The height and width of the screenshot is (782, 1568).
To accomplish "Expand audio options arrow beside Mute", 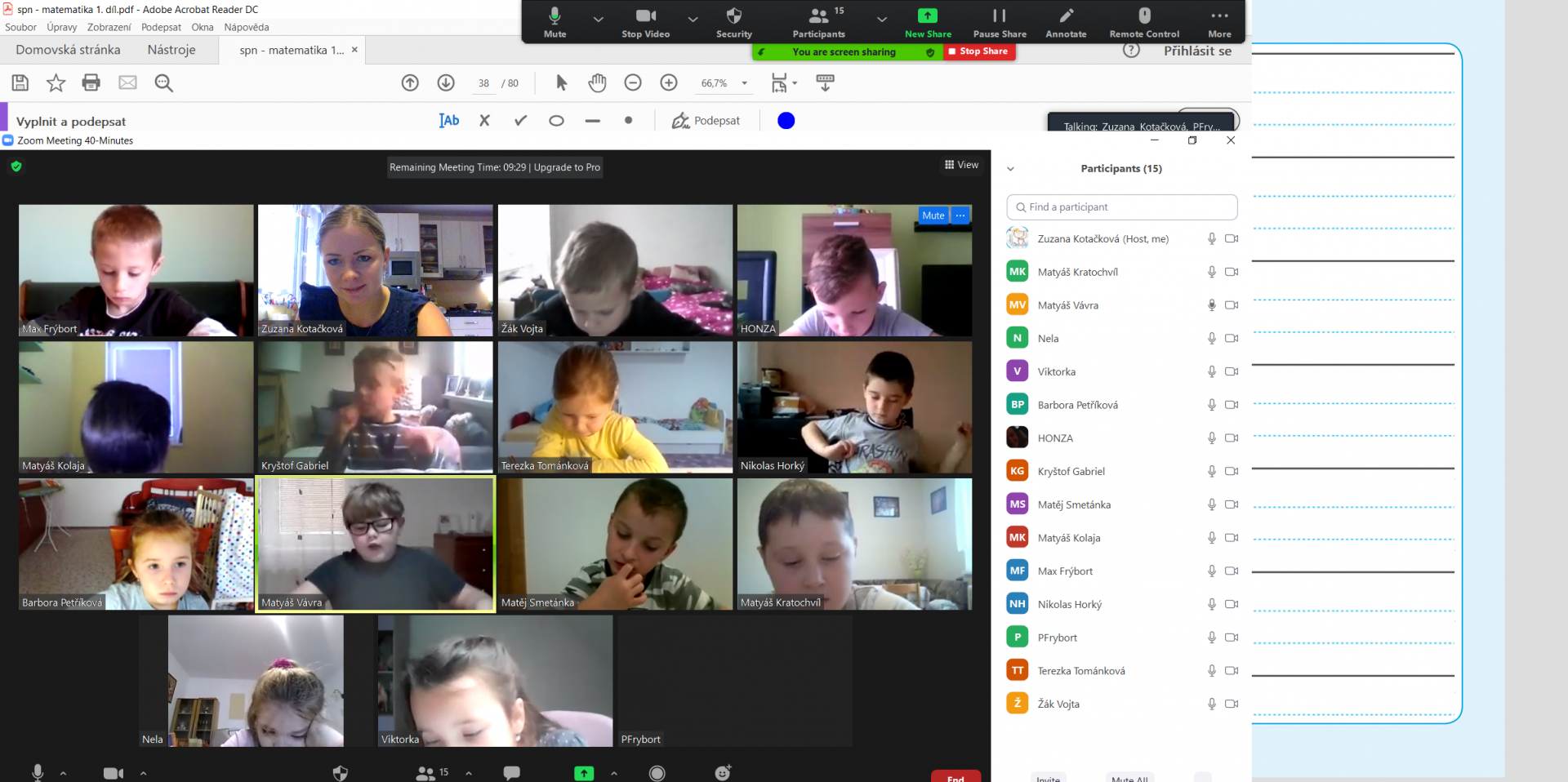I will [599, 19].
